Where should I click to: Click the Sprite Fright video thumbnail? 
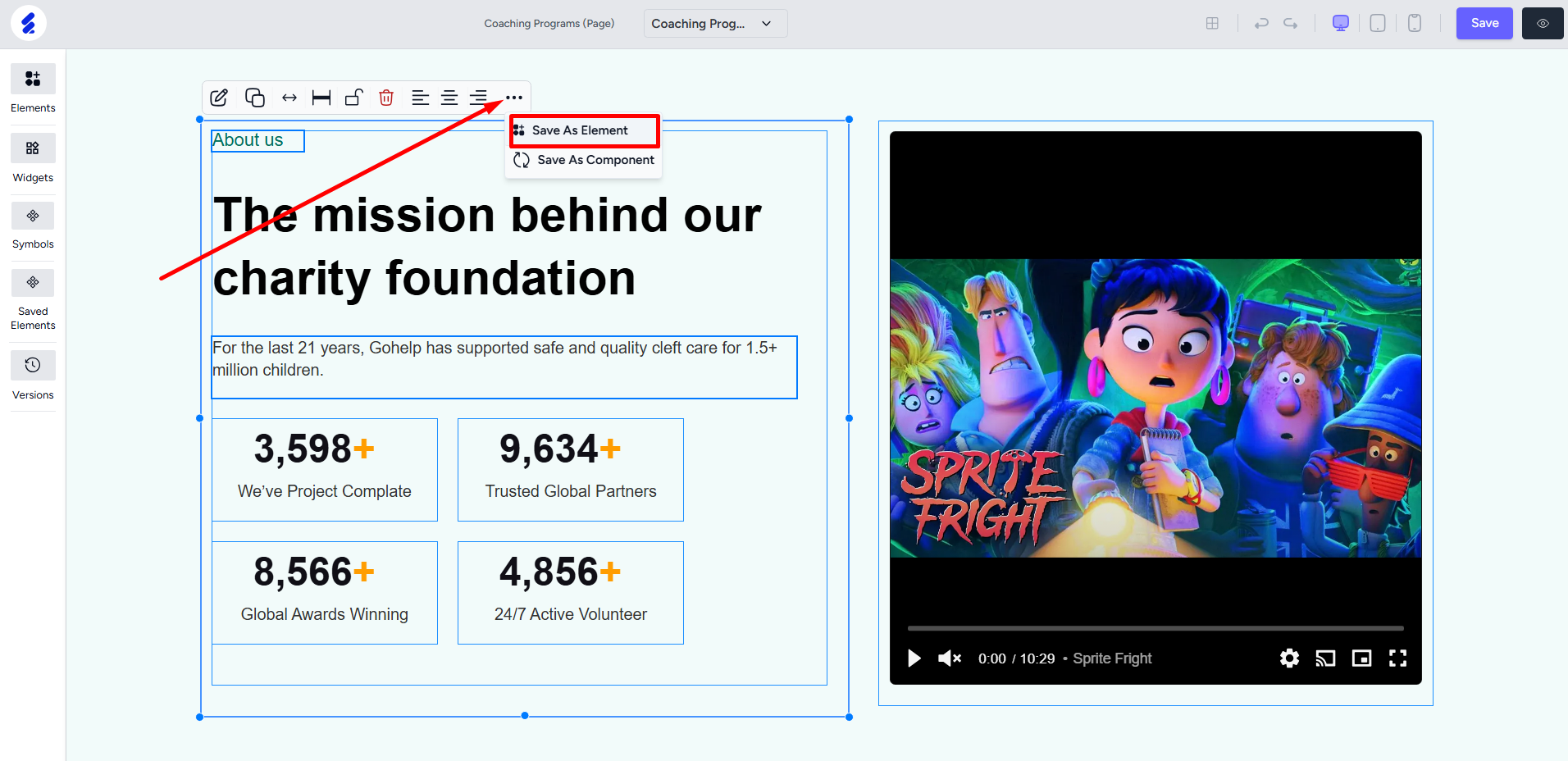pyautogui.click(x=1155, y=408)
